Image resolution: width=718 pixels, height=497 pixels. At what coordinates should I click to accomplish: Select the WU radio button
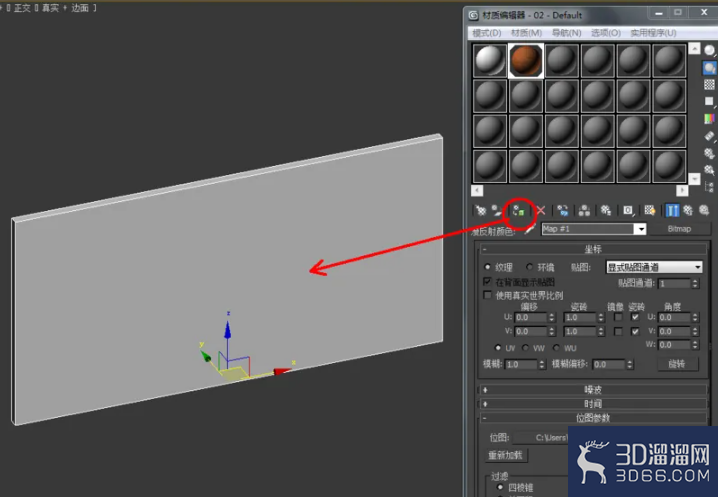pyautogui.click(x=556, y=348)
